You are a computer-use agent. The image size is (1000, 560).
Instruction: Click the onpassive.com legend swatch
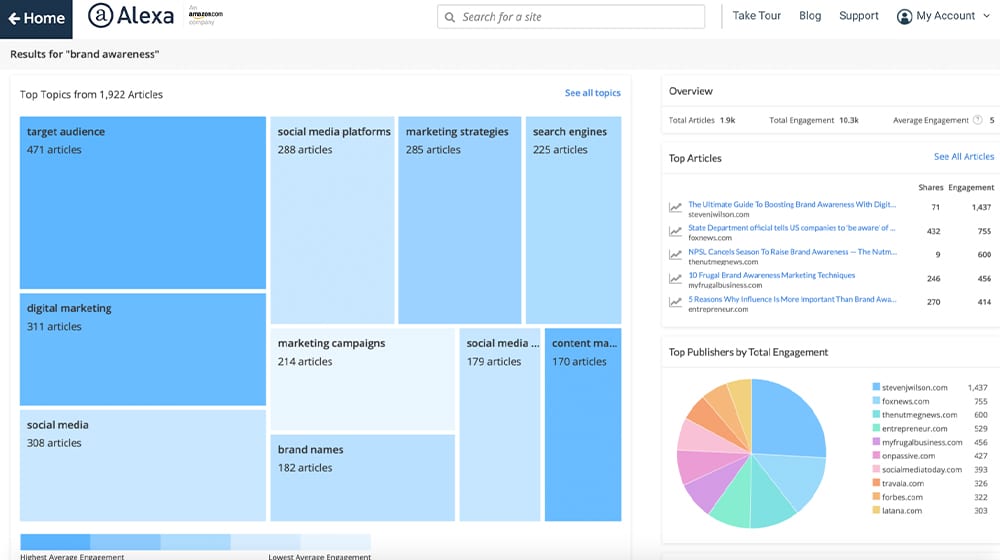(x=876, y=455)
